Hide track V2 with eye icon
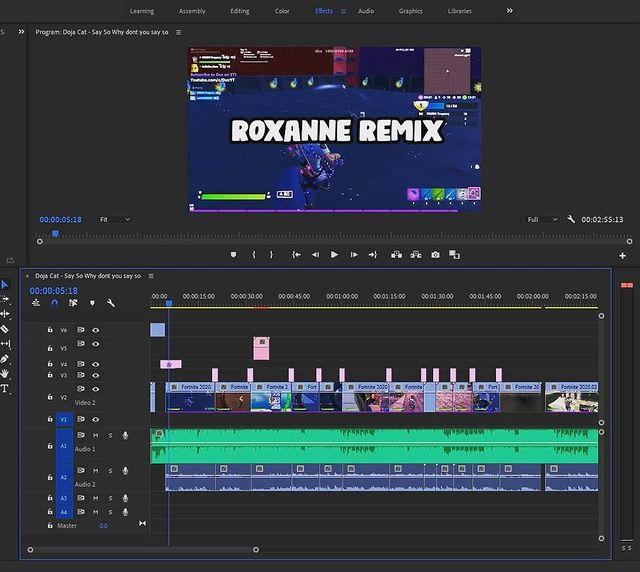 click(96, 389)
